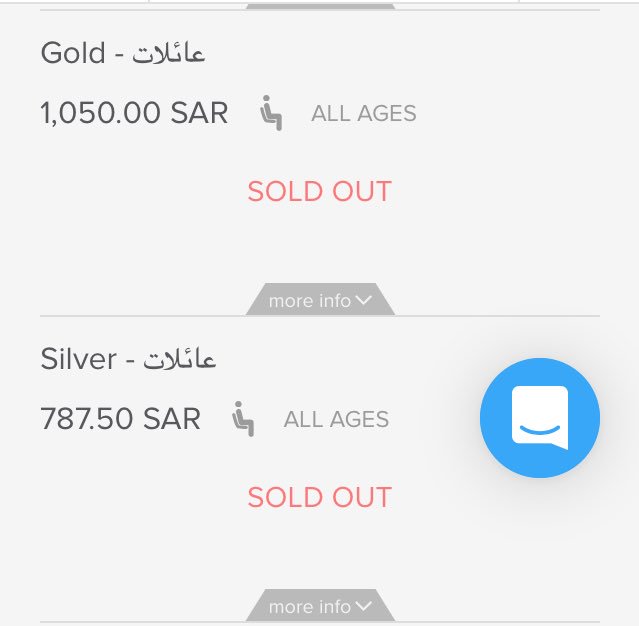Click the 787.50 SAR price
This screenshot has width=639, height=626.
click(x=121, y=419)
